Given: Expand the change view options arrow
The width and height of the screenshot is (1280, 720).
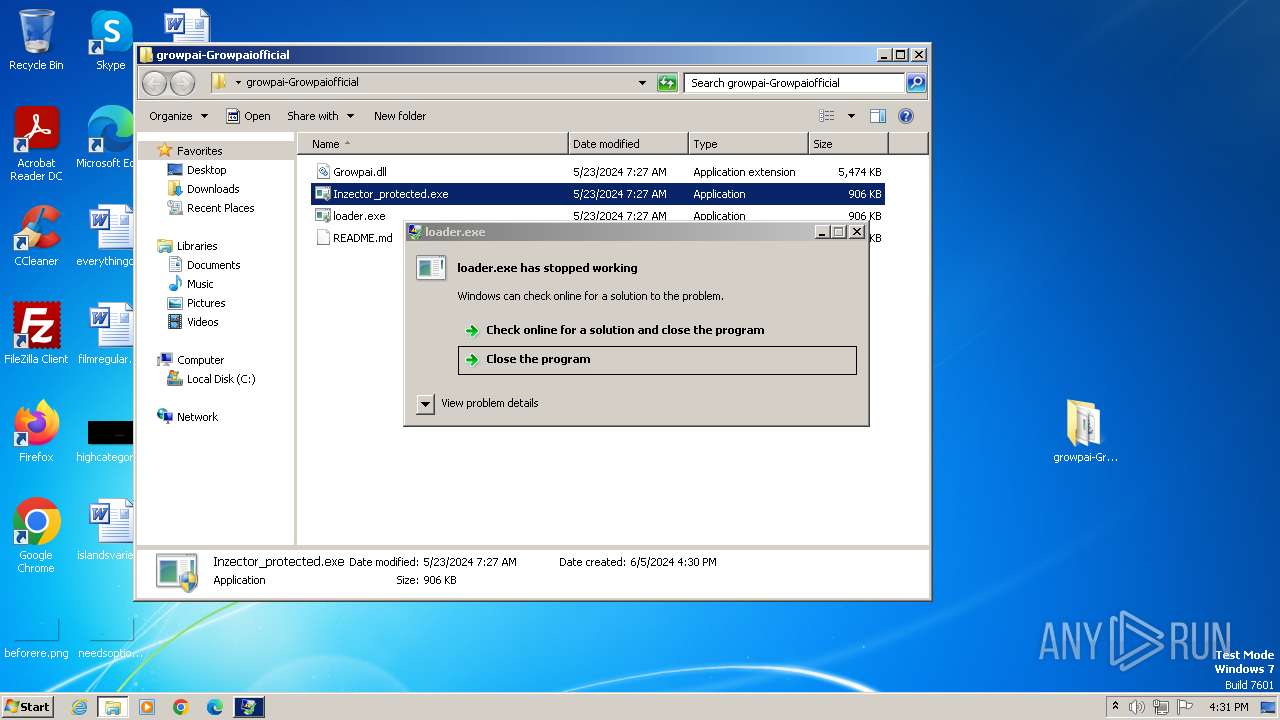Looking at the screenshot, I should pyautogui.click(x=851, y=116).
